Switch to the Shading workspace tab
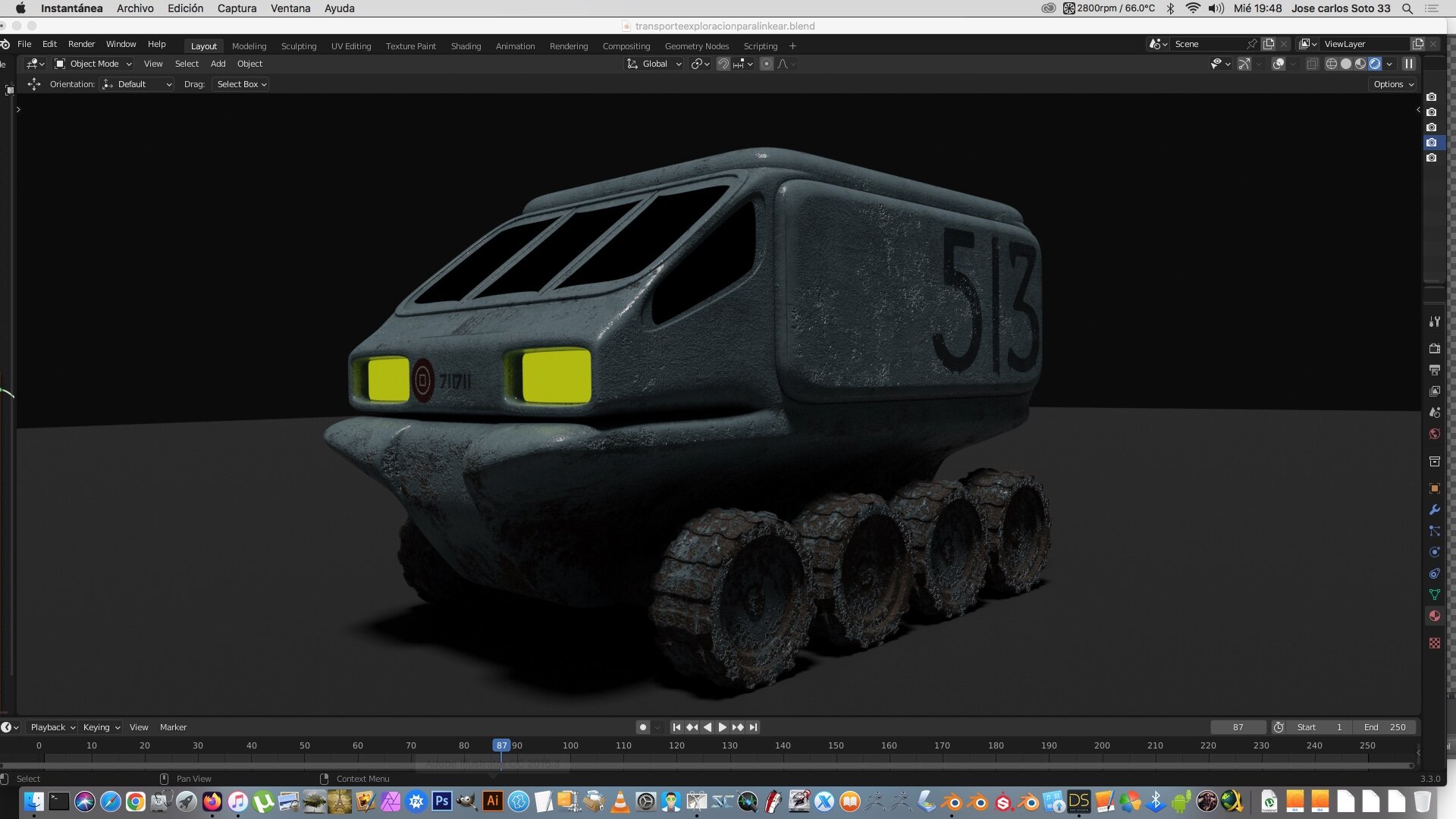This screenshot has width=1456, height=819. pyautogui.click(x=466, y=46)
